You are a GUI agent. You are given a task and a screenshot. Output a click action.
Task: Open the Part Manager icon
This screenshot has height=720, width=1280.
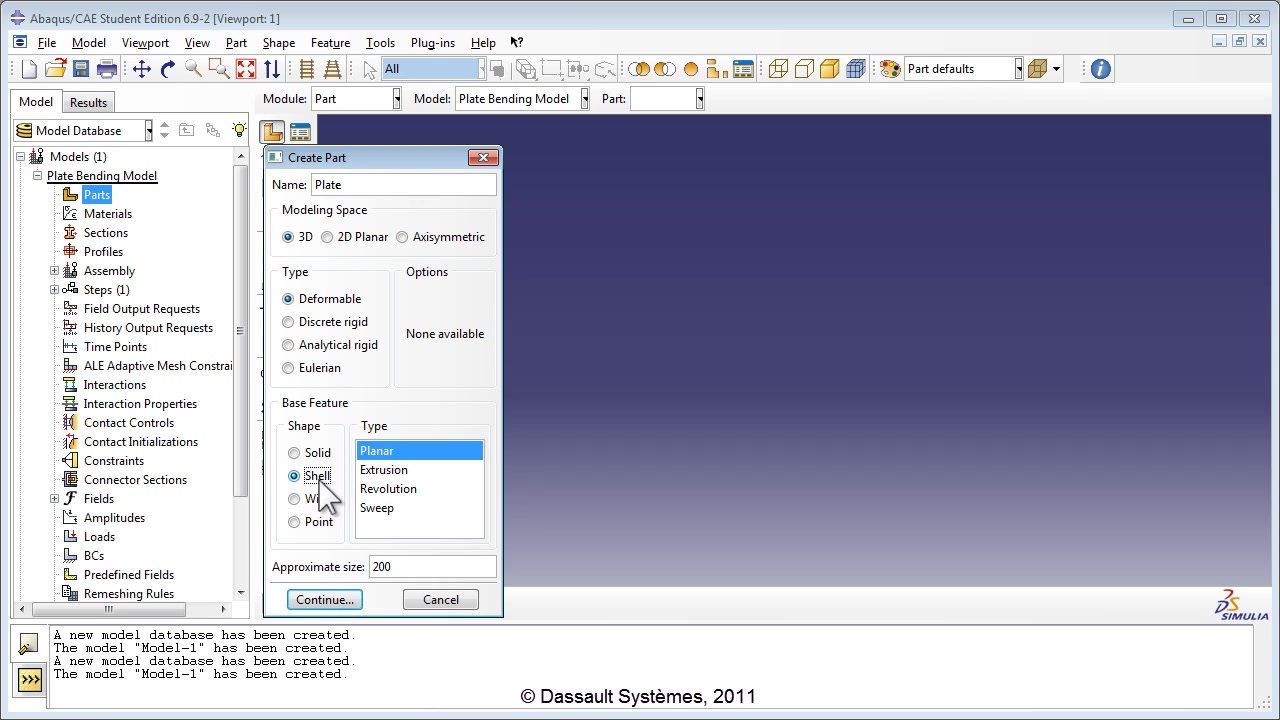click(300, 132)
